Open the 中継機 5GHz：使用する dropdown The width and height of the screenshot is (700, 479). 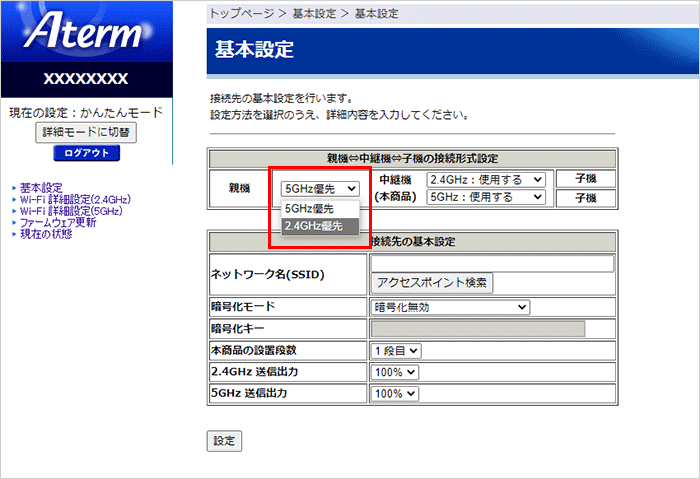tap(486, 197)
